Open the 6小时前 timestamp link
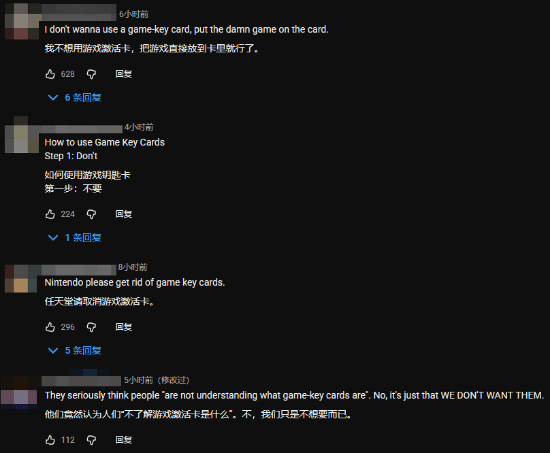The width and height of the screenshot is (550, 453). (x=134, y=14)
